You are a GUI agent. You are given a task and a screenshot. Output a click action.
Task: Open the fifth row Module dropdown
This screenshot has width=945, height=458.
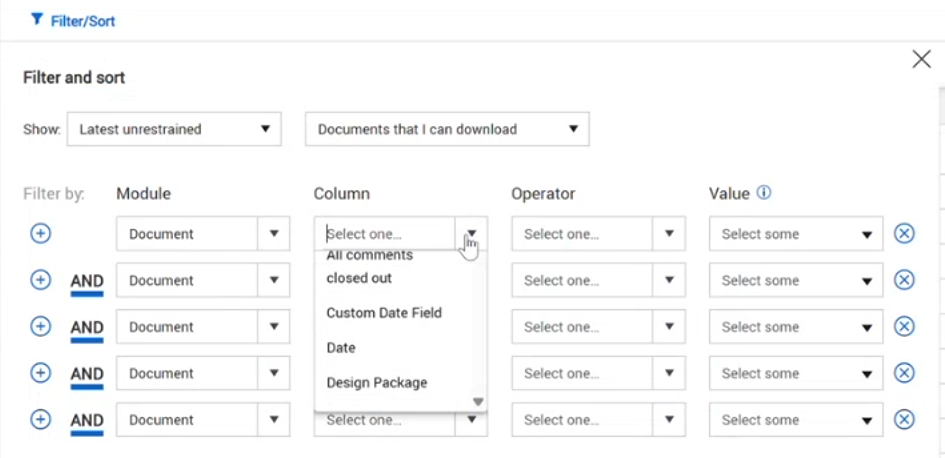point(203,419)
